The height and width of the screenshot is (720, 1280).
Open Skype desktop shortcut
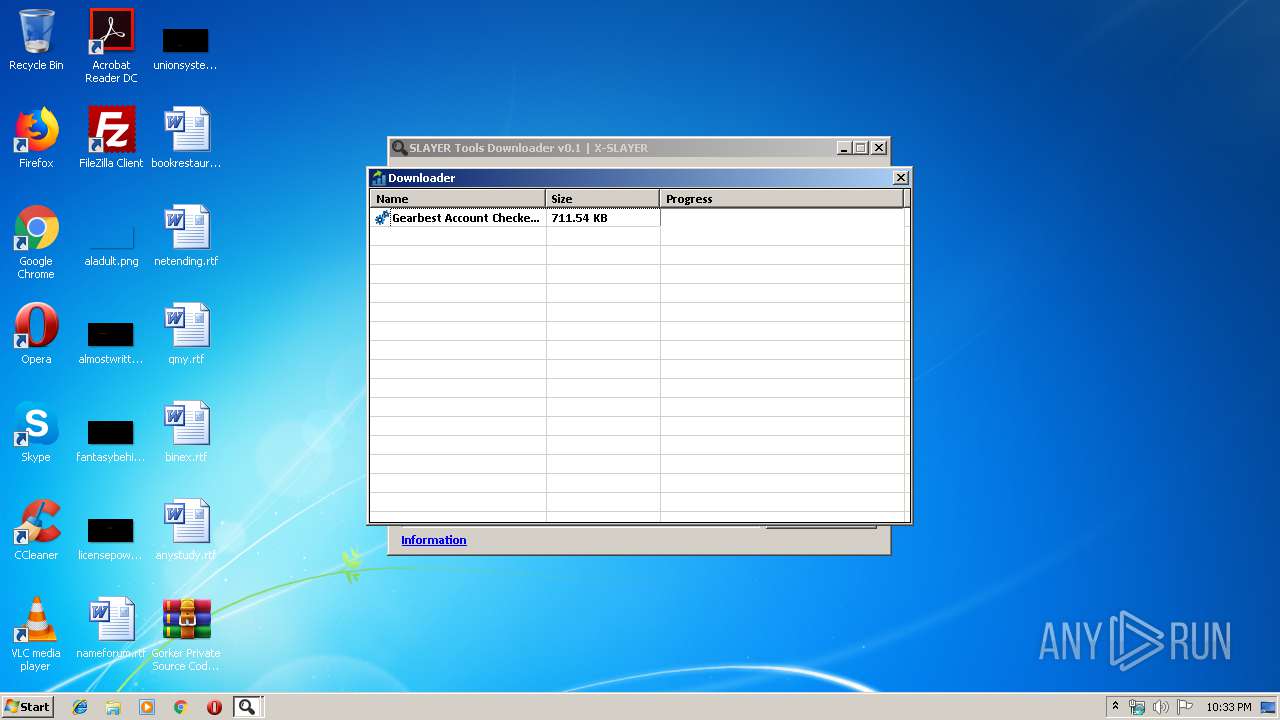click(36, 432)
